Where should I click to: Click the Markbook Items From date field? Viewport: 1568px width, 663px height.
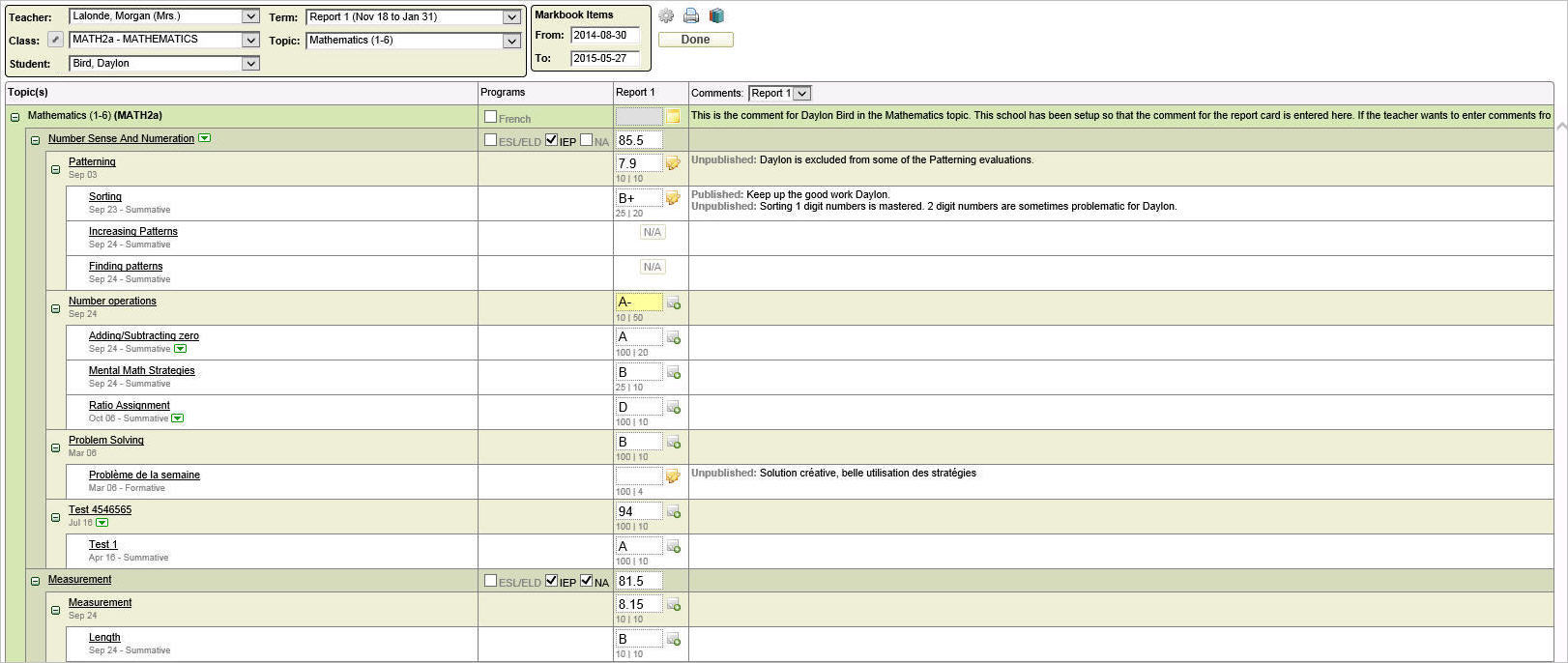pyautogui.click(x=604, y=36)
